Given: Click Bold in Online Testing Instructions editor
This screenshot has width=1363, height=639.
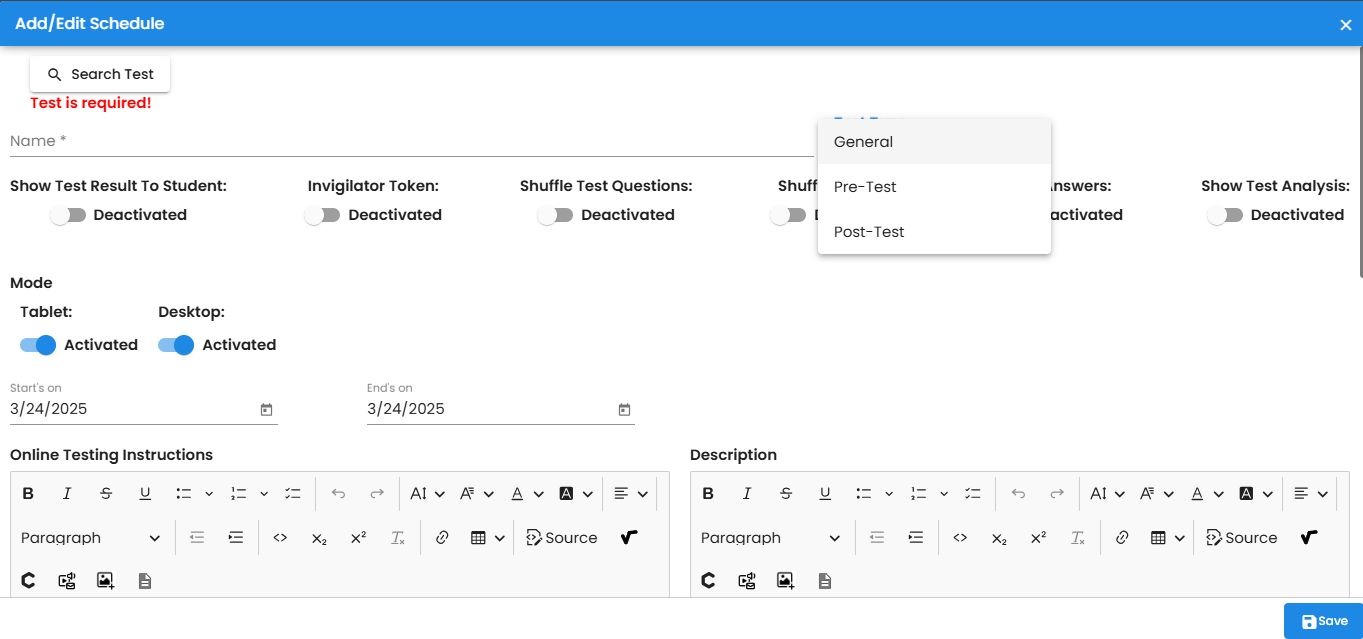Looking at the screenshot, I should [28, 494].
